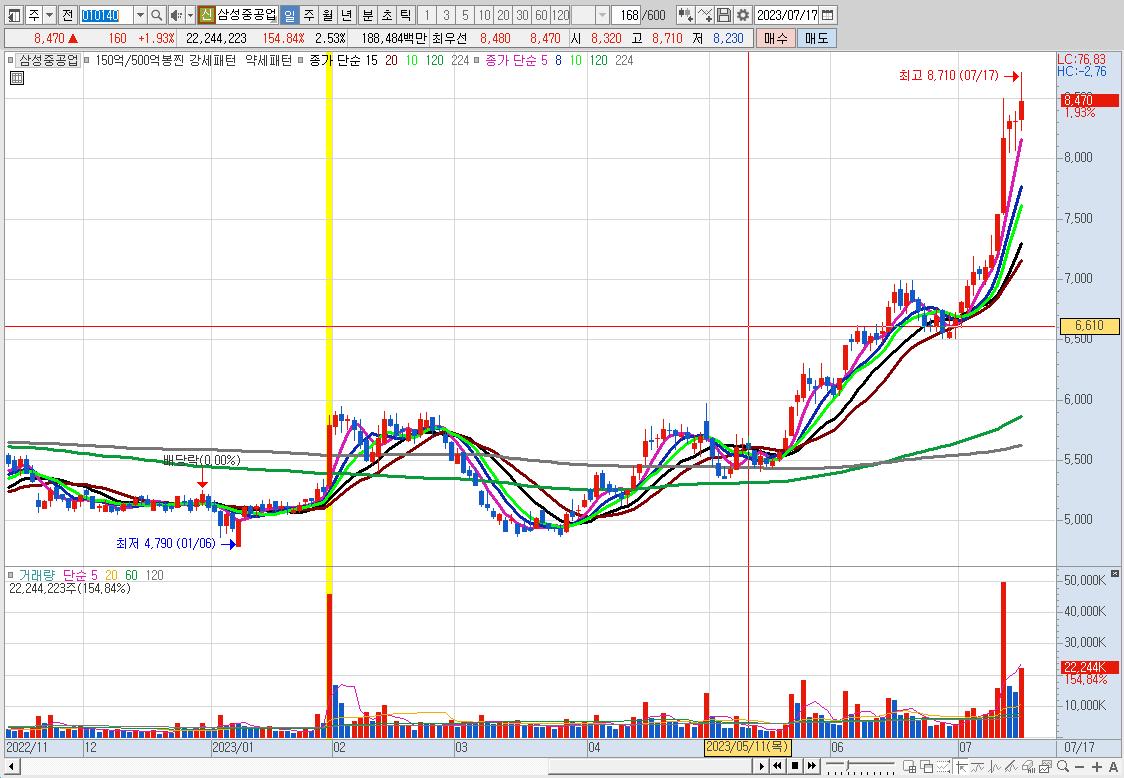Choose the 10 interval button
The height and width of the screenshot is (778, 1124).
pyautogui.click(x=485, y=14)
